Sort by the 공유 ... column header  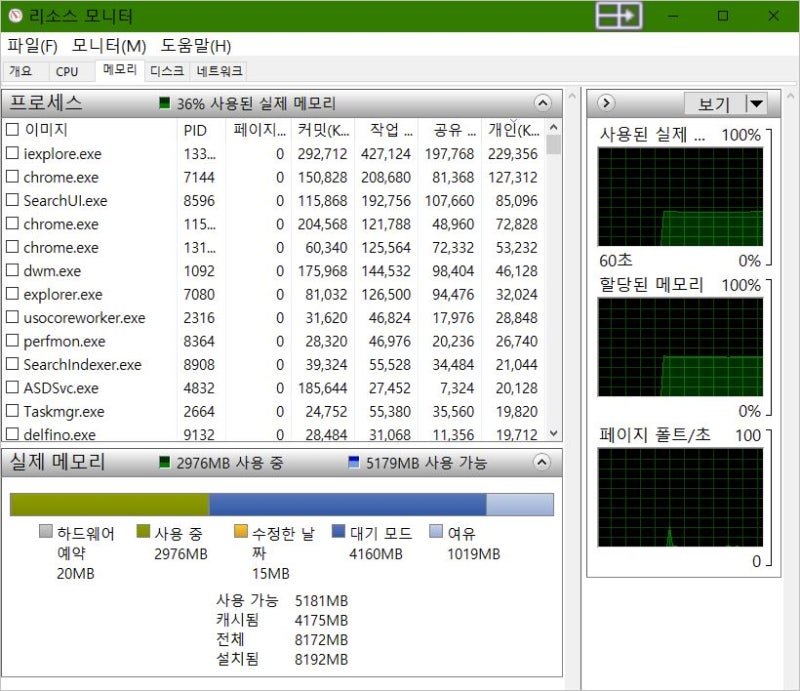450,130
